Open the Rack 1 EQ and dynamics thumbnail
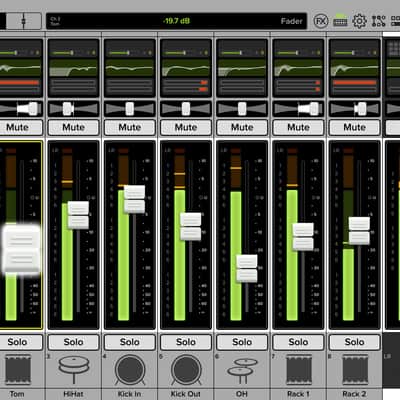 coord(299,68)
